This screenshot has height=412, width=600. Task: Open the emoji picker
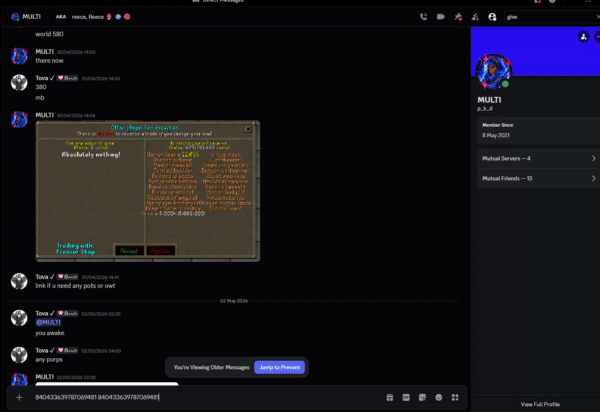tap(439, 397)
